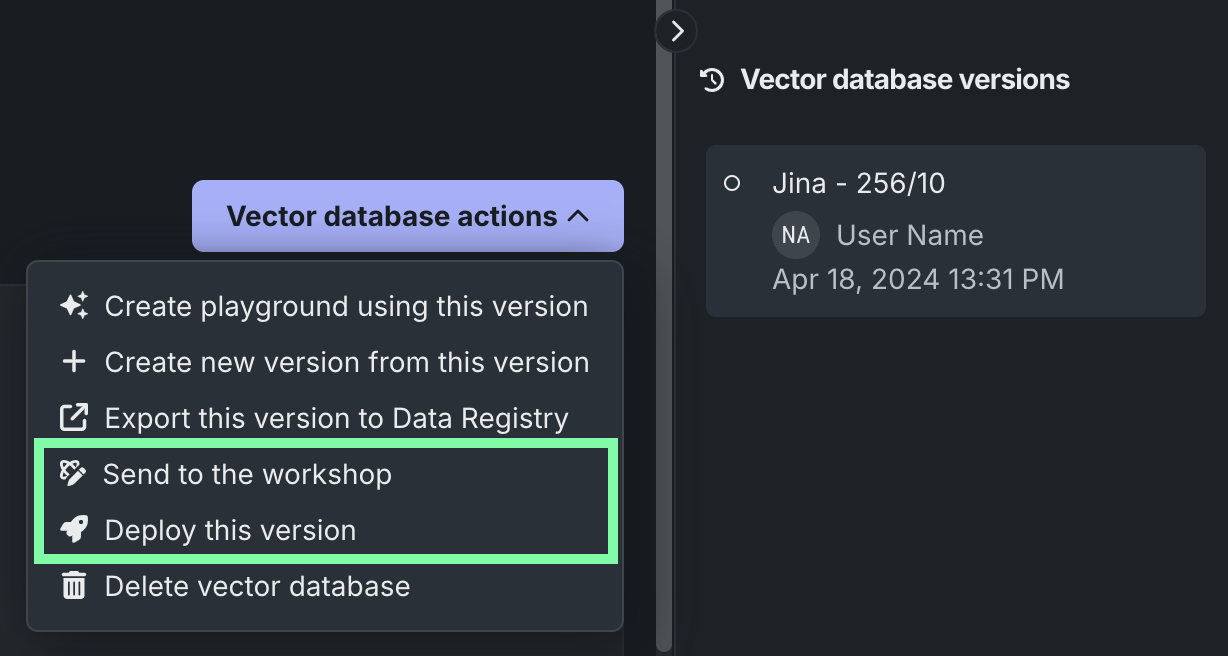Click the history clock icon near versions heading
This screenshot has height=656, width=1228.
point(712,80)
